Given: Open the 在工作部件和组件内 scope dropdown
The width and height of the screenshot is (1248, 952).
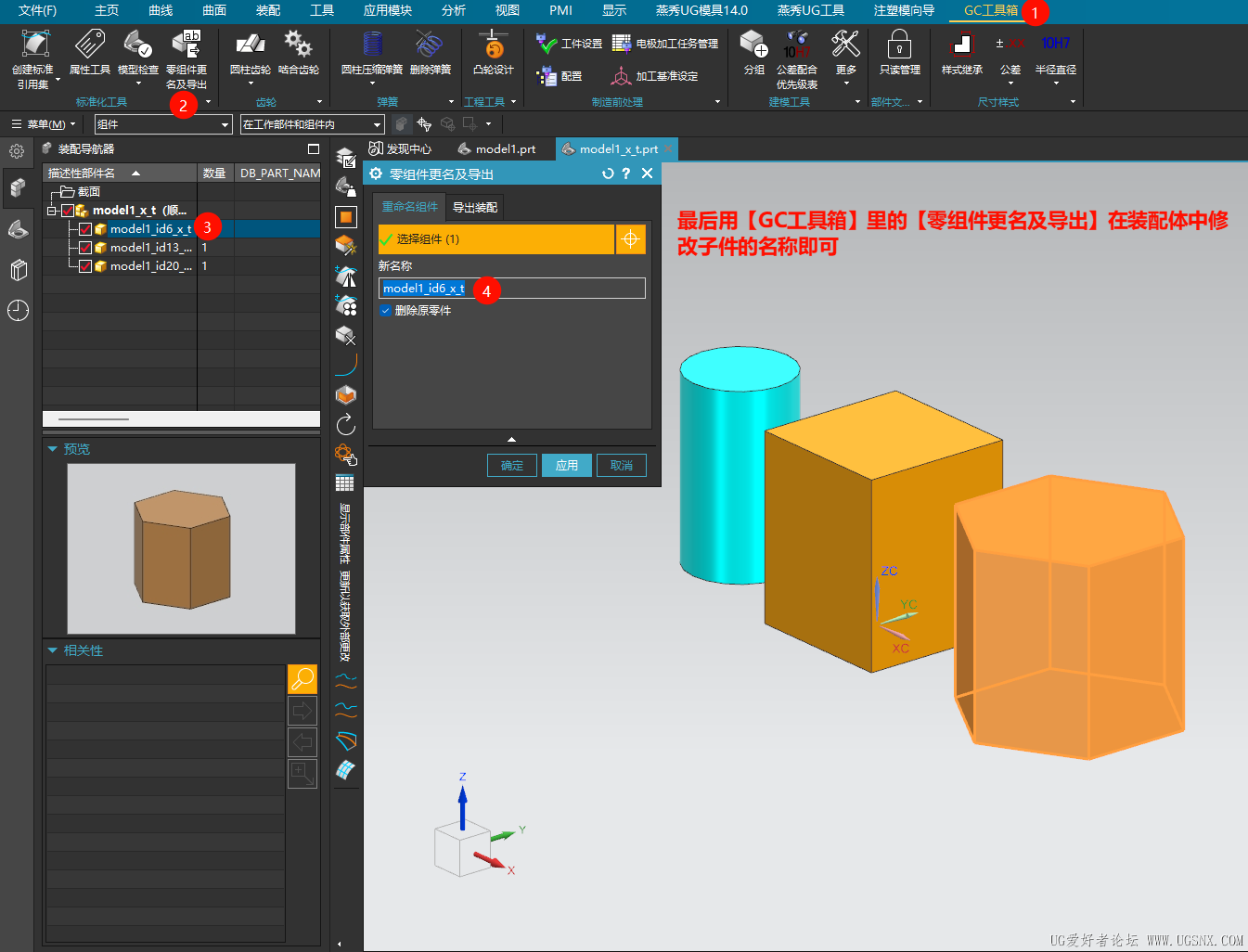Looking at the screenshot, I should click(x=312, y=124).
